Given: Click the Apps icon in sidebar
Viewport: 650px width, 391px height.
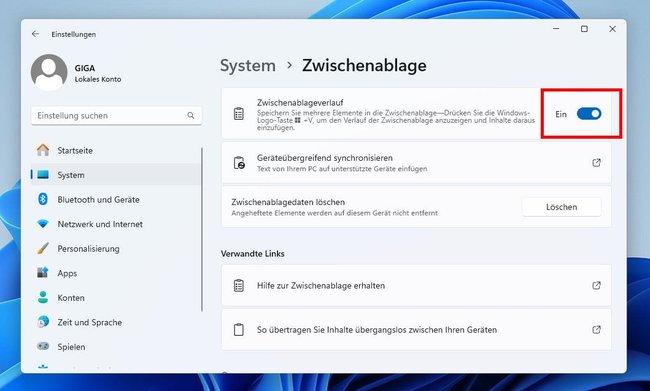Looking at the screenshot, I should (43, 273).
